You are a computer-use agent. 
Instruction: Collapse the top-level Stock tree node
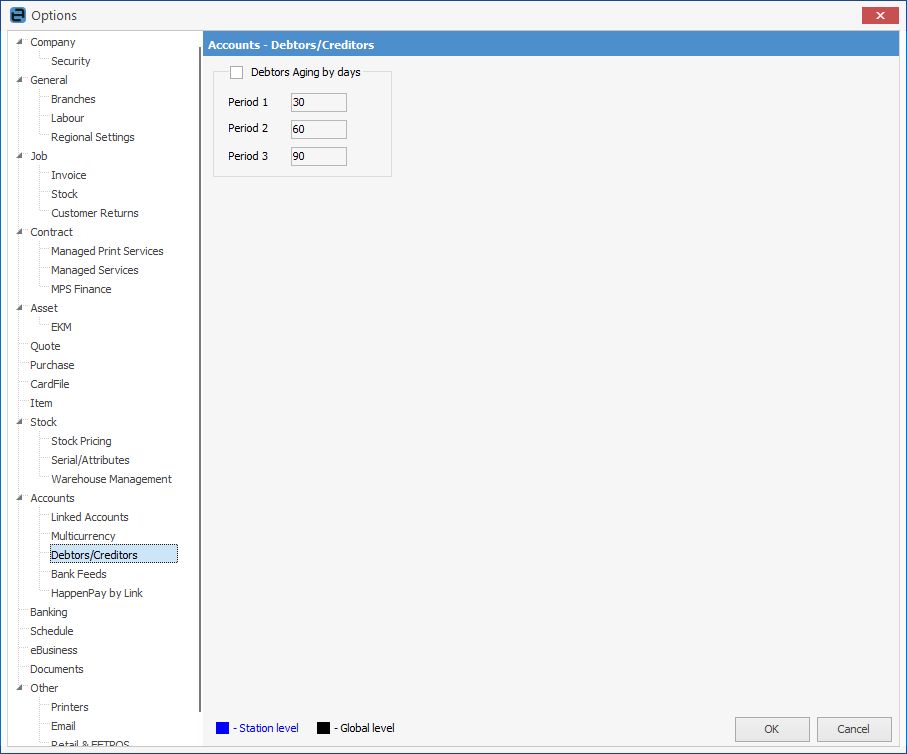(x=20, y=422)
